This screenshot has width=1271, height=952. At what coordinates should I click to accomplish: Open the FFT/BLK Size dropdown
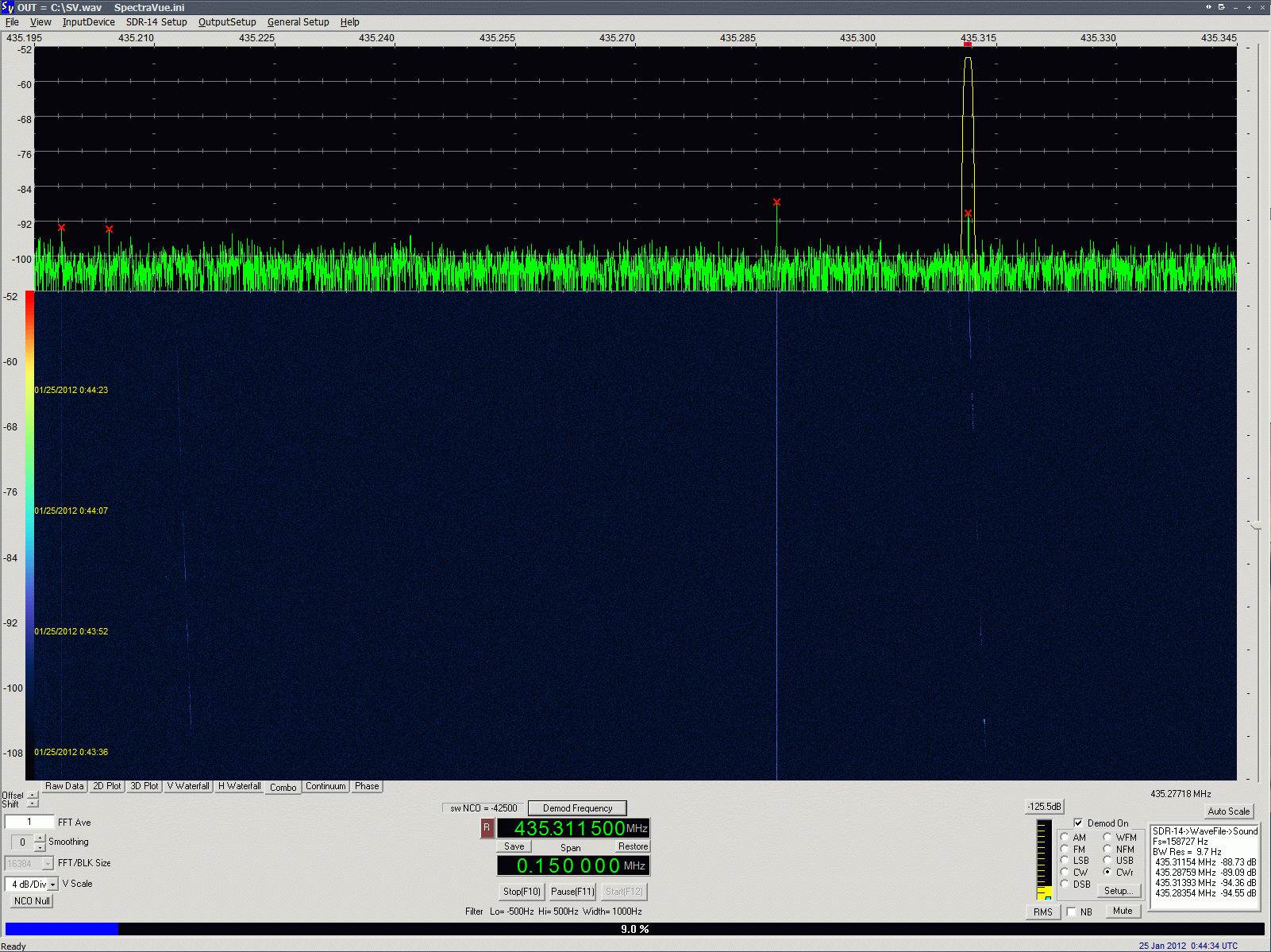click(x=48, y=863)
